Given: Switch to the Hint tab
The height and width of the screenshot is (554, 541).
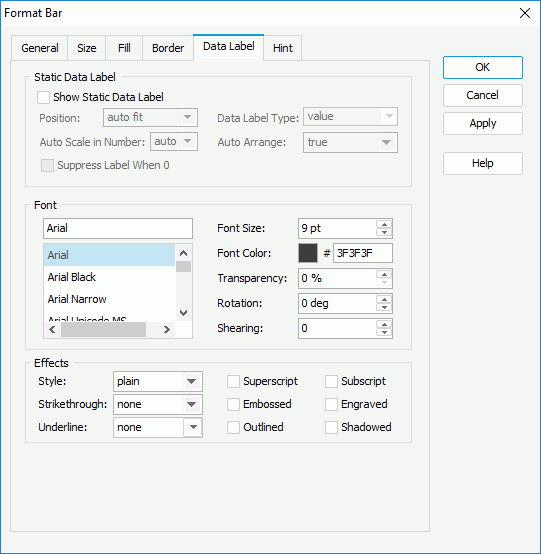Looking at the screenshot, I should (x=283, y=48).
